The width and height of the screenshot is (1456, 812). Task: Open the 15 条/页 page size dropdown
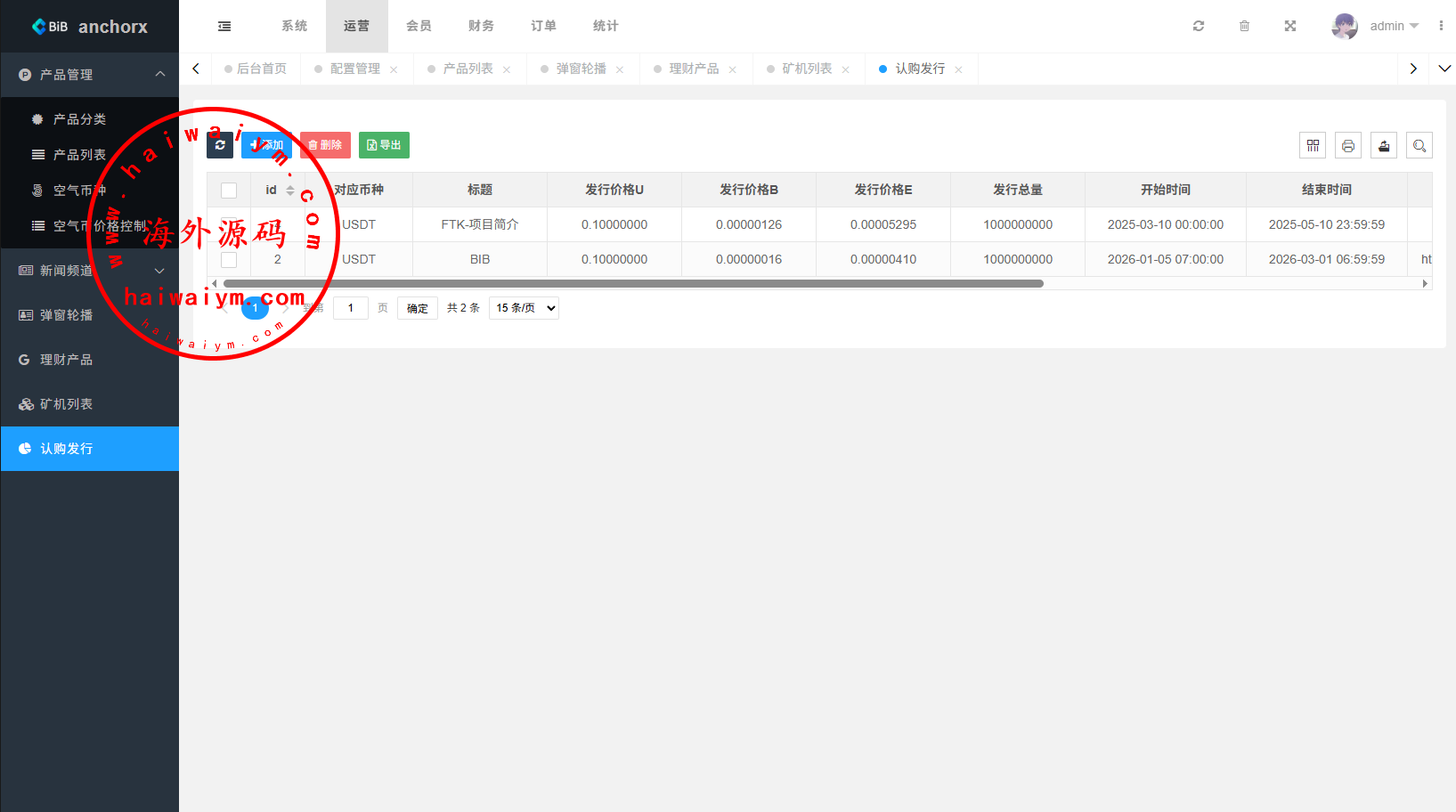tap(524, 308)
